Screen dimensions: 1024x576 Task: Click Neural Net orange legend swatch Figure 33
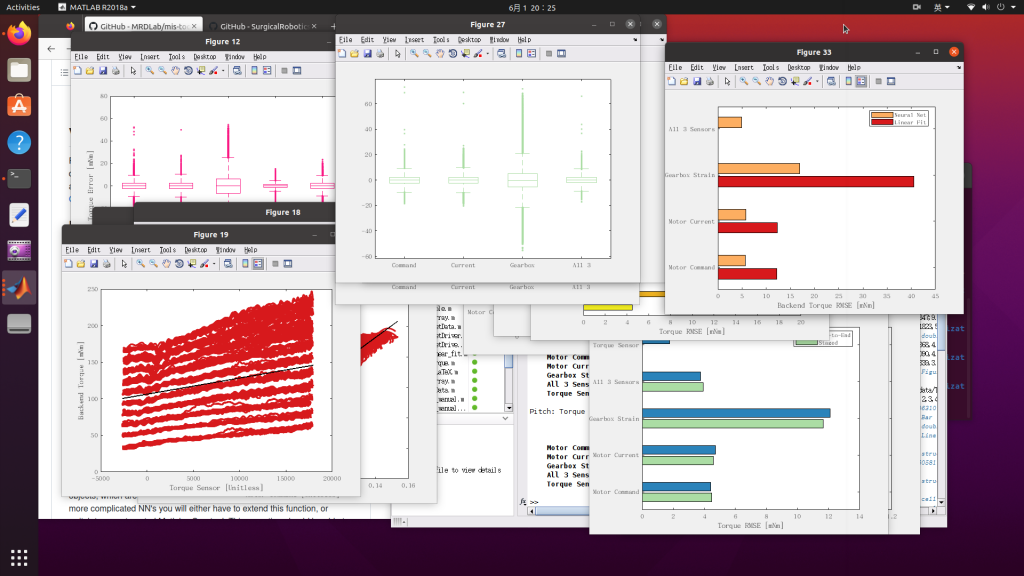[x=882, y=115]
